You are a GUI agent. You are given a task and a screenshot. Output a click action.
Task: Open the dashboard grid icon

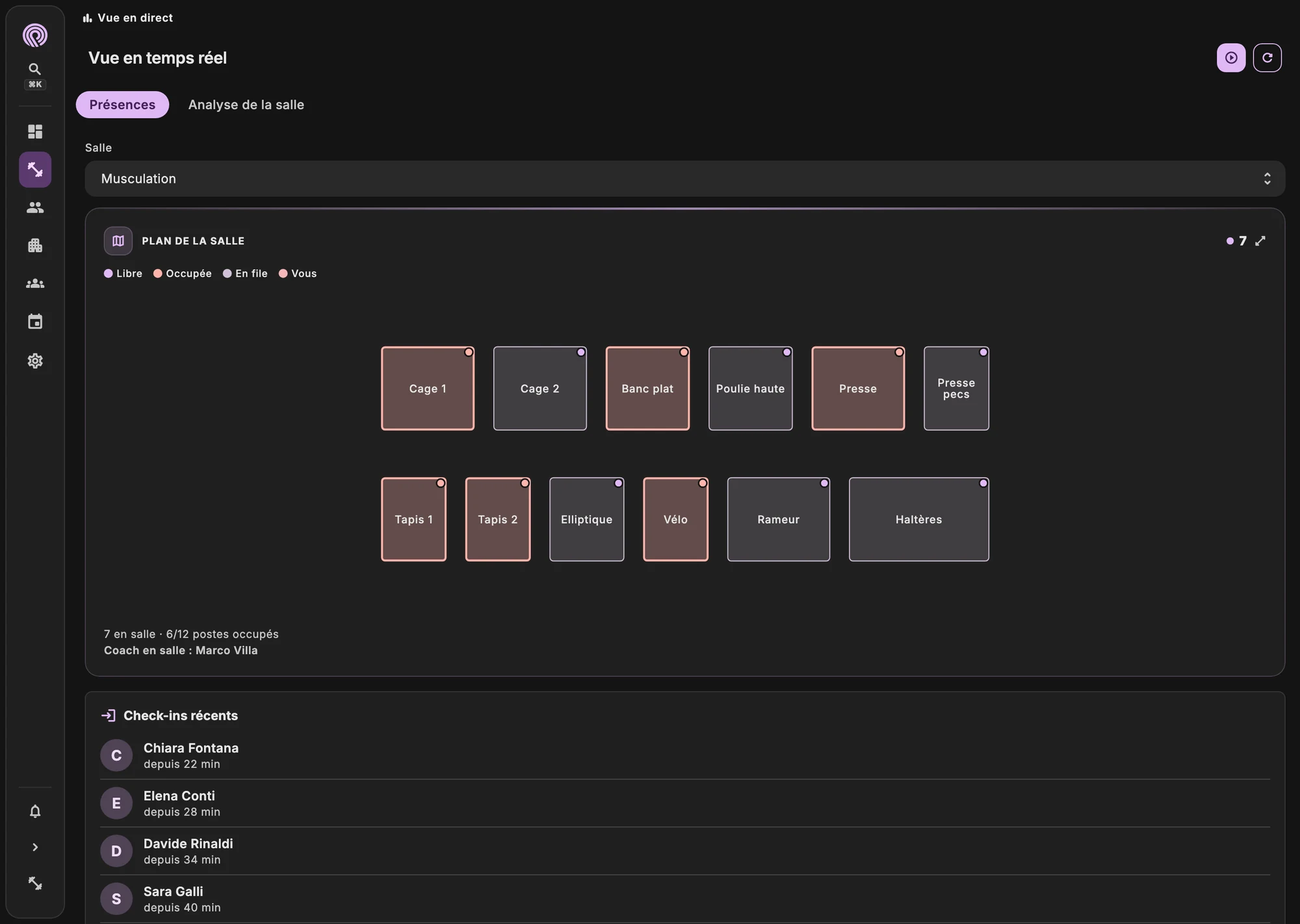point(35,132)
